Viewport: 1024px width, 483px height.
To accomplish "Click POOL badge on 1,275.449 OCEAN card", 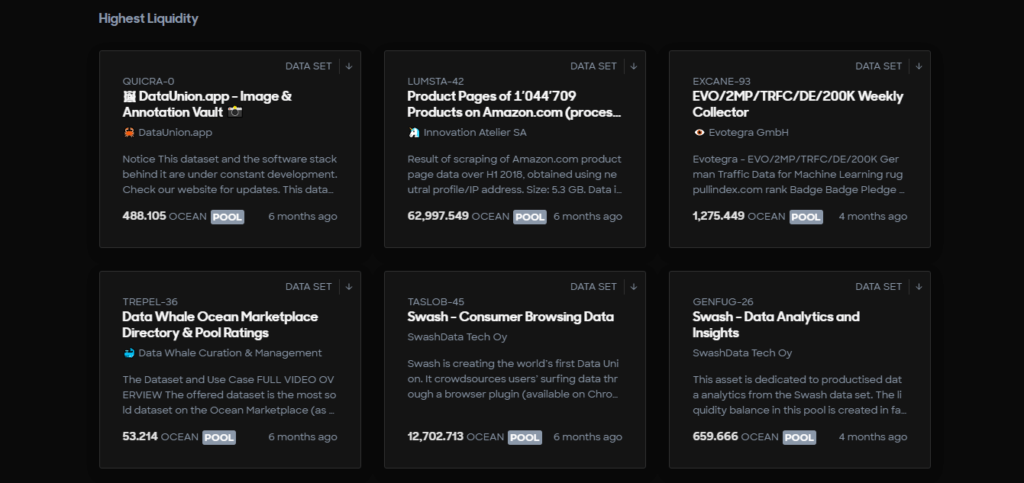I will click(x=806, y=217).
